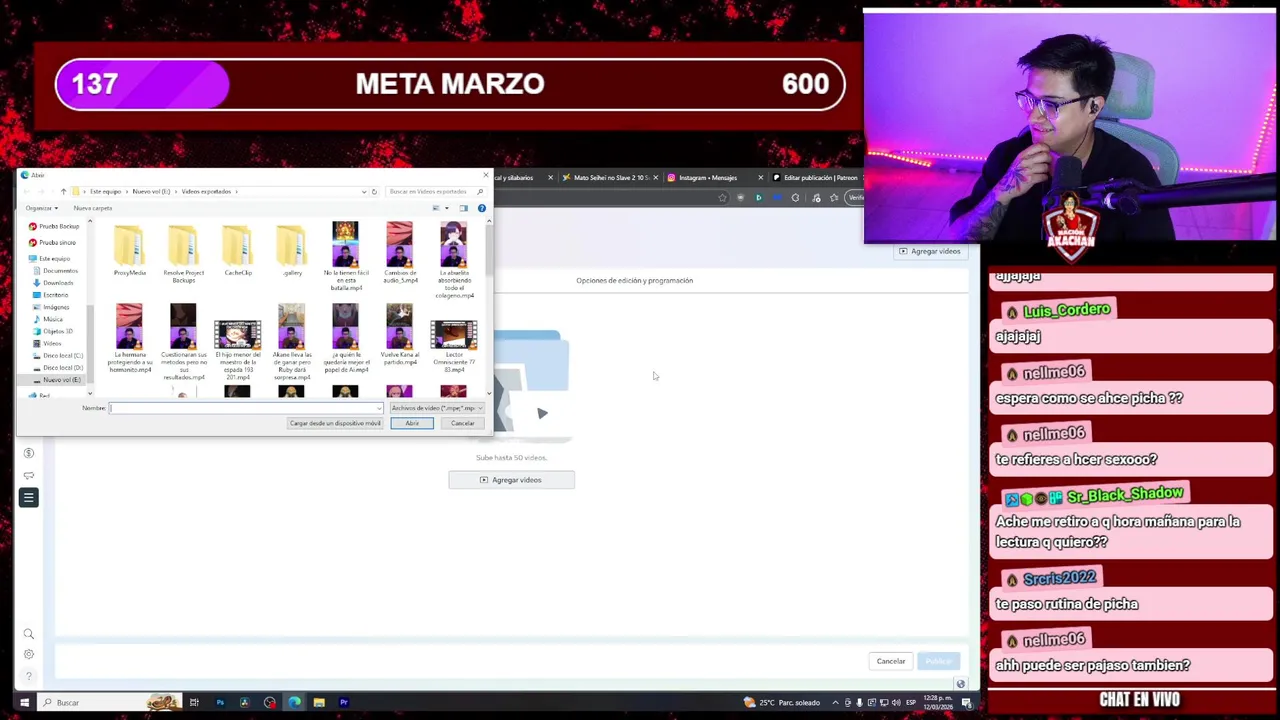Viewport: 1280px width, 720px height.
Task: Go to Escritorio in the navigation pane
Action: coord(52,294)
